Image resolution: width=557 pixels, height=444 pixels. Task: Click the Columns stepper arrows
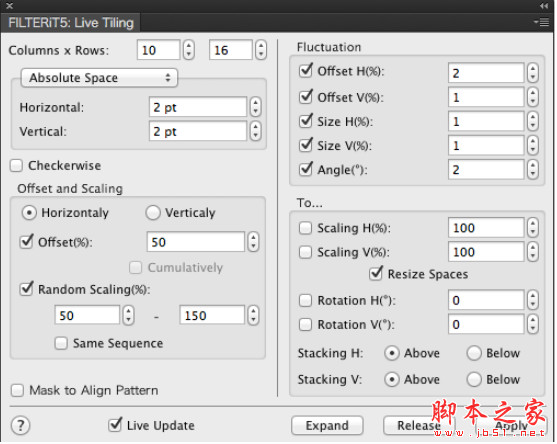tap(189, 50)
